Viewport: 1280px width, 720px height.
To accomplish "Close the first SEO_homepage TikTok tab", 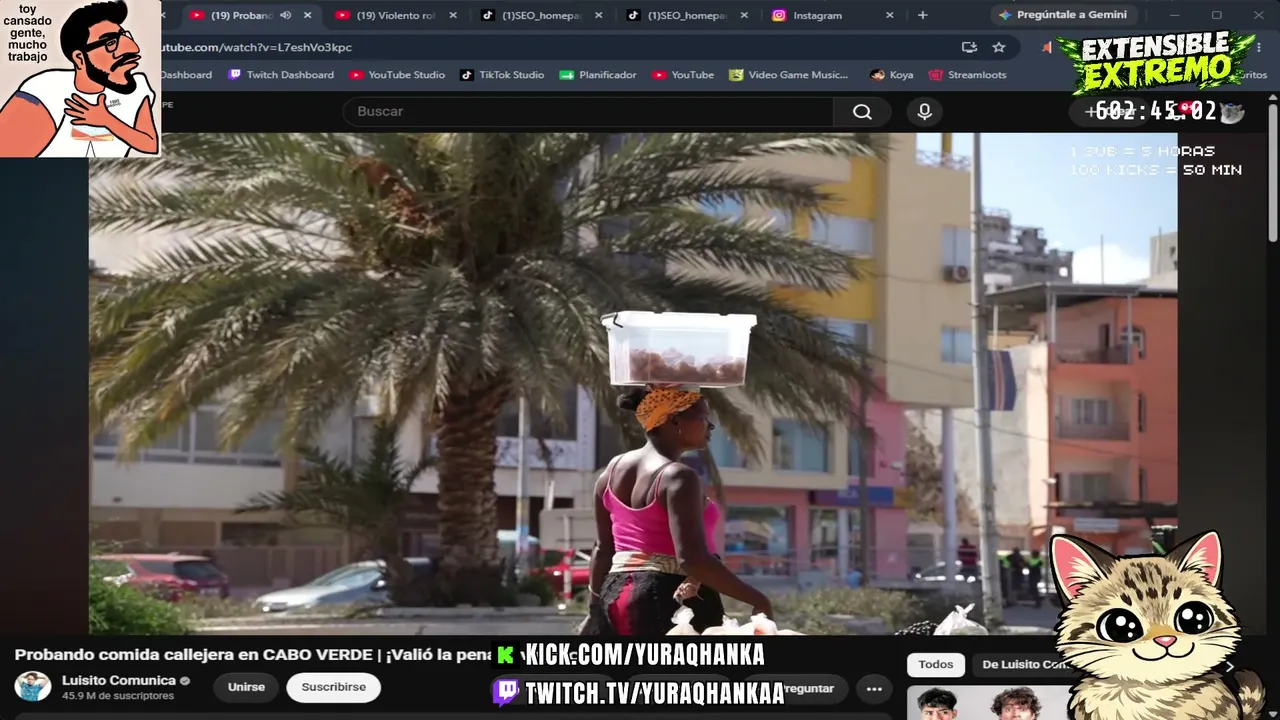I will click(599, 15).
